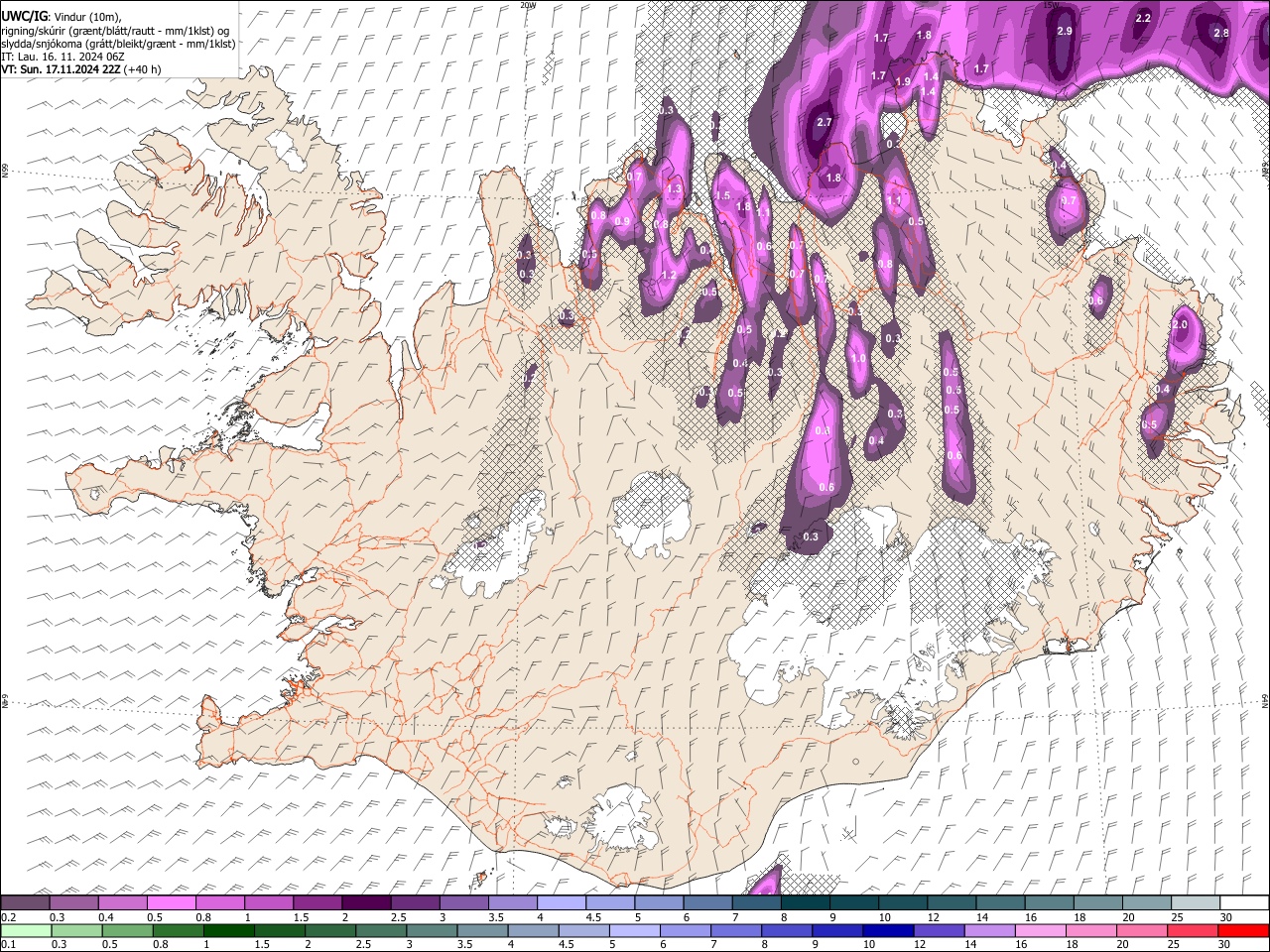Select the first snow-scale swatch at 0.2
The image size is (1270, 952).
pyautogui.click(x=26, y=902)
